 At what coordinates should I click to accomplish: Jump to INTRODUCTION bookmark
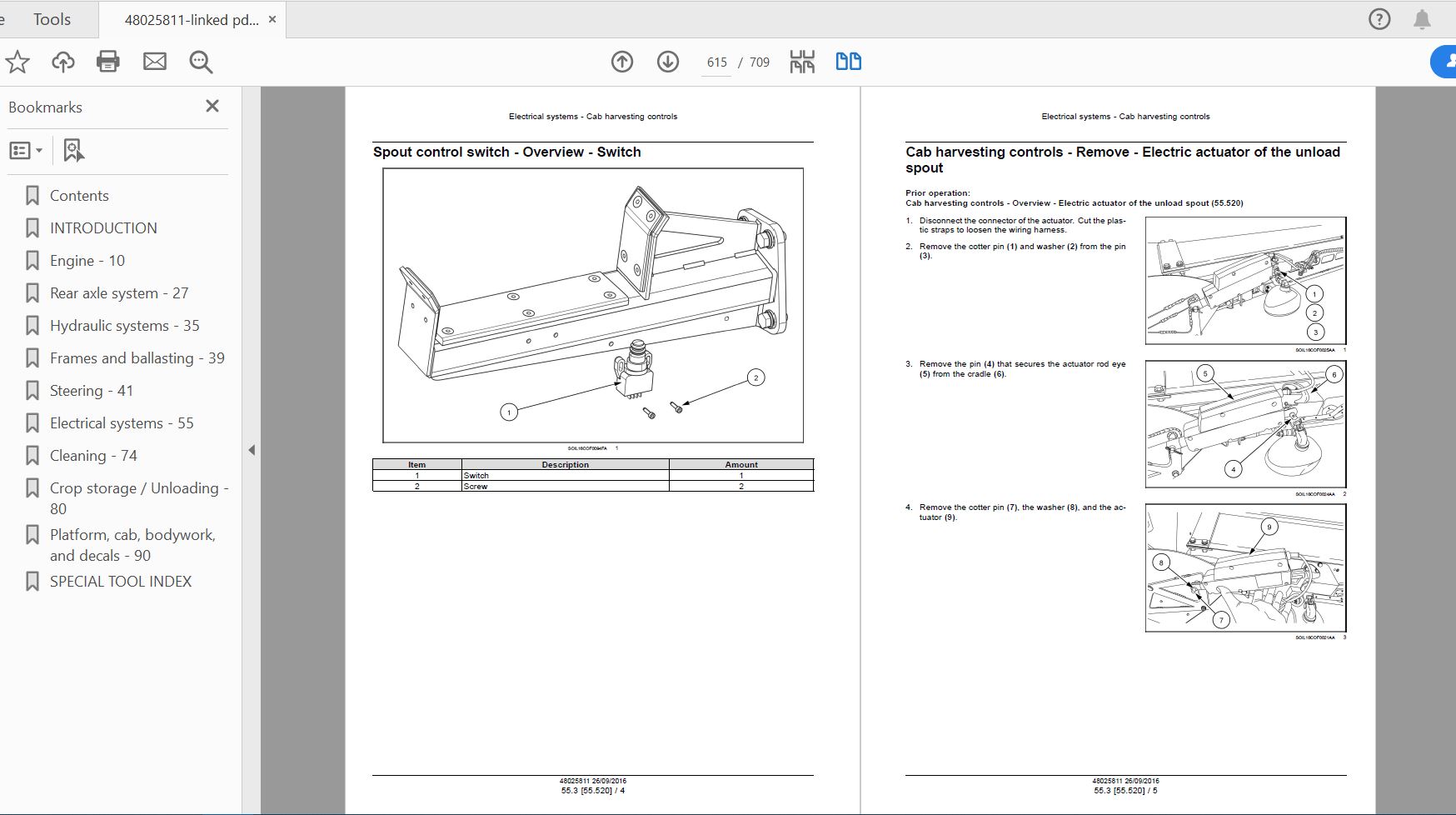(103, 228)
